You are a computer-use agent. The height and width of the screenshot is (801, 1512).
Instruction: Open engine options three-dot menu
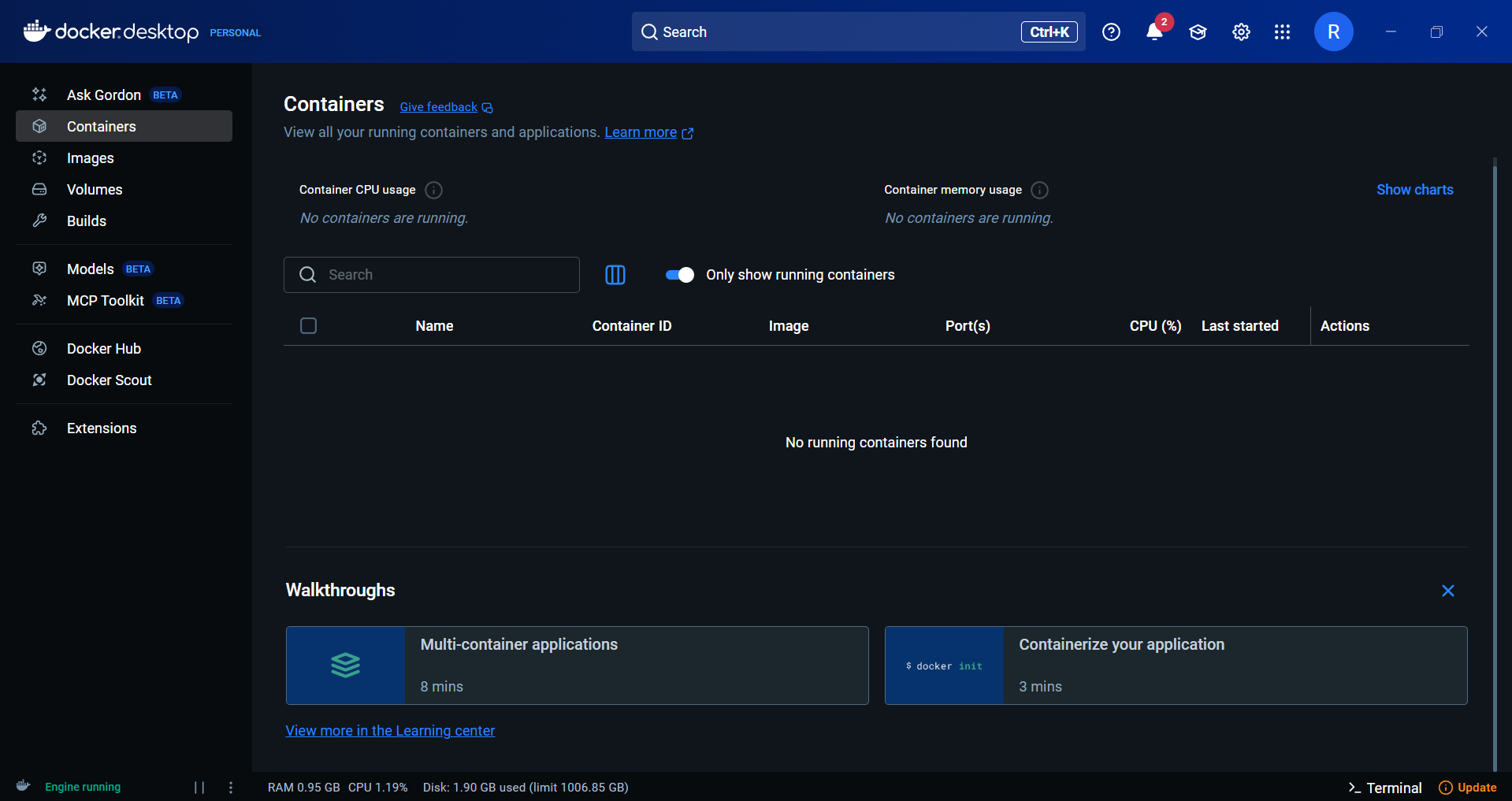[x=231, y=787]
